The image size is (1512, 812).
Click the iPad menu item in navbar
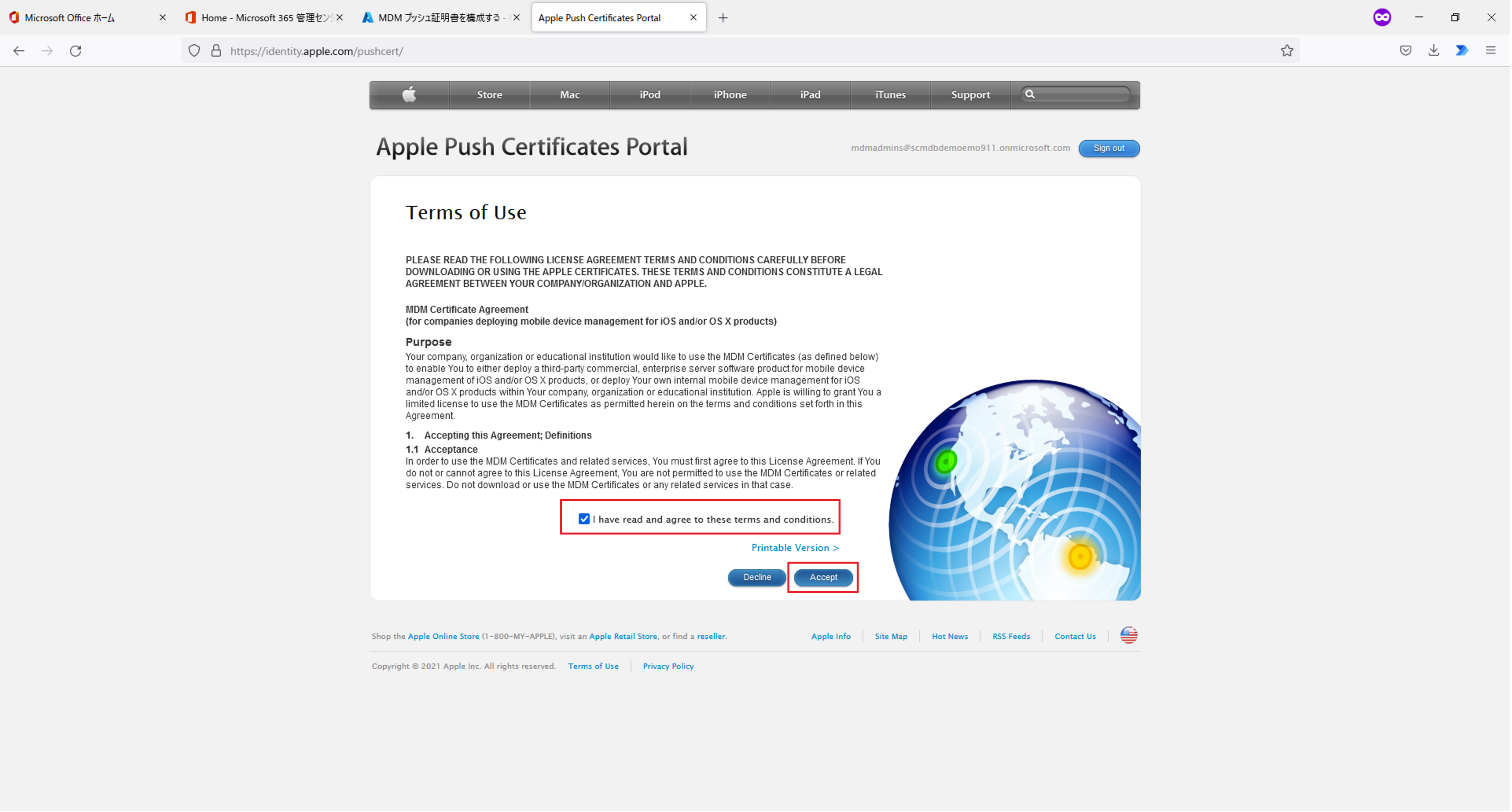tap(809, 93)
